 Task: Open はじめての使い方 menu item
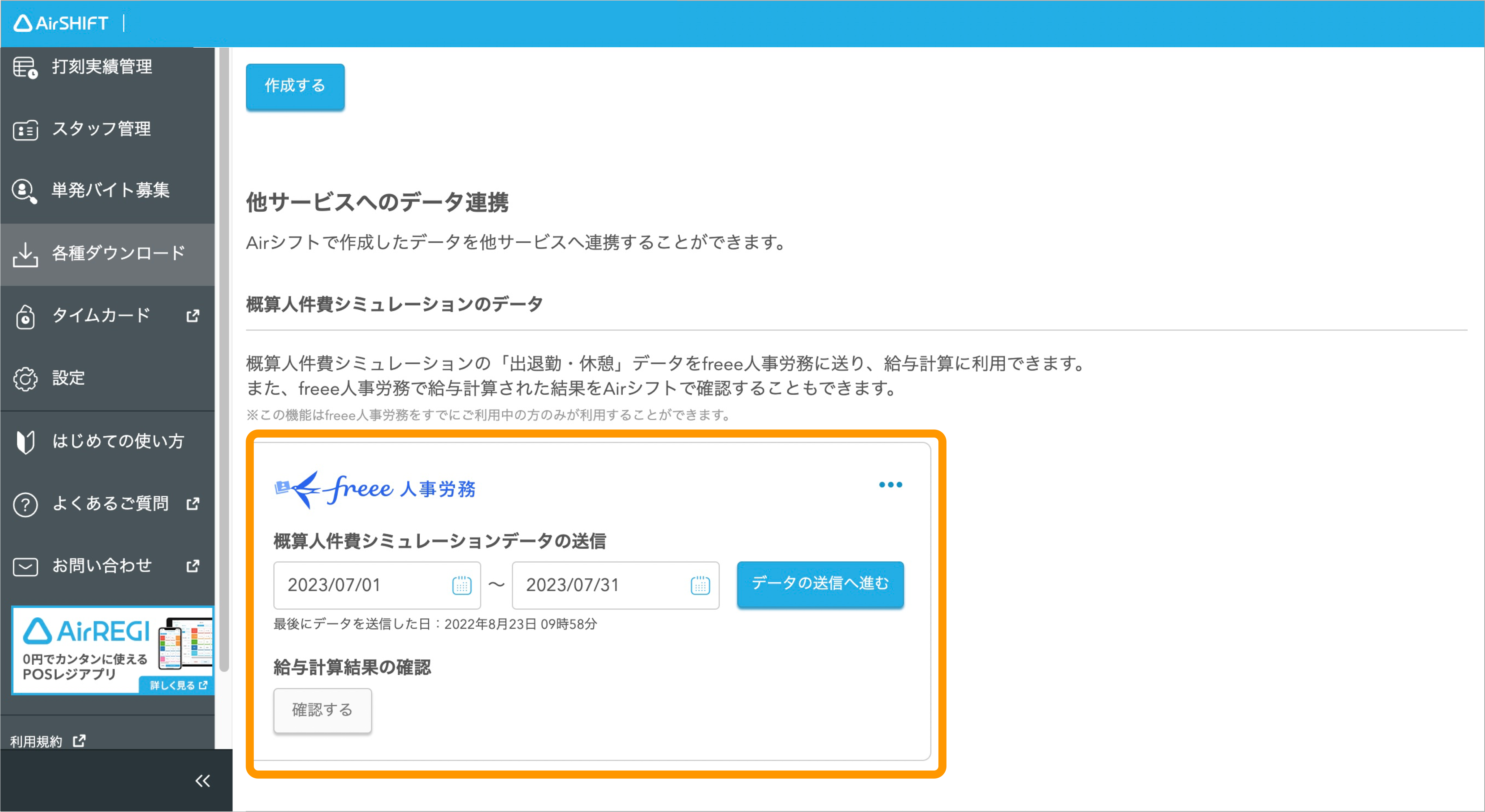point(107,442)
